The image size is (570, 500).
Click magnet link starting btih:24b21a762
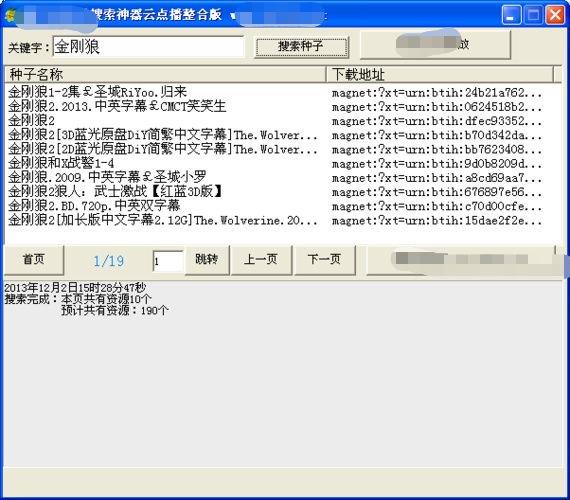(437, 93)
